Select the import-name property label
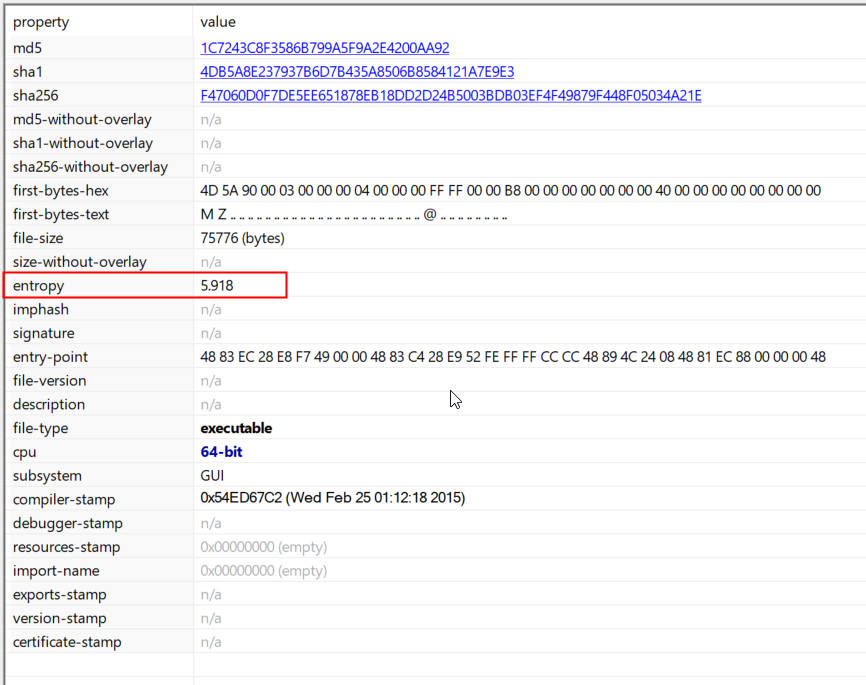Viewport: 866px width, 685px height. pos(56,571)
